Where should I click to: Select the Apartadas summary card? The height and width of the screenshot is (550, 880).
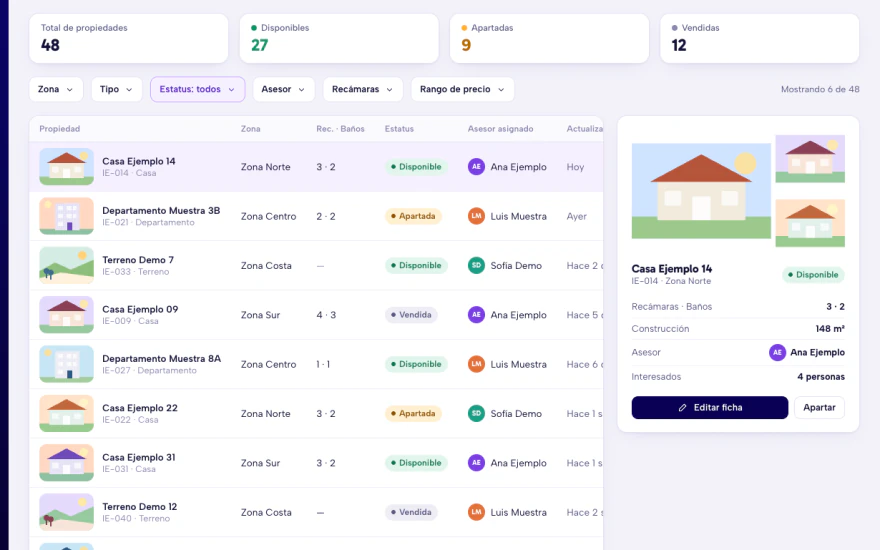tap(549, 38)
